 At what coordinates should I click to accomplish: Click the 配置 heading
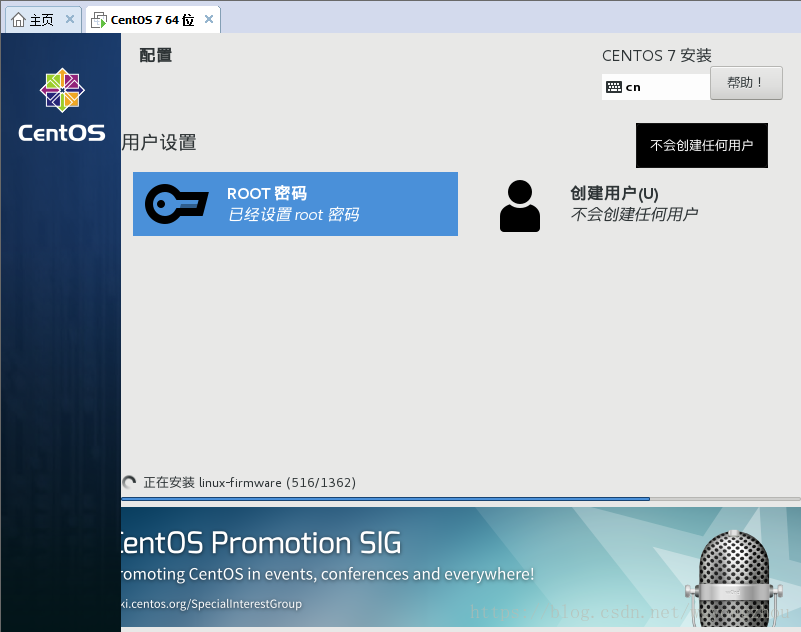(x=156, y=55)
